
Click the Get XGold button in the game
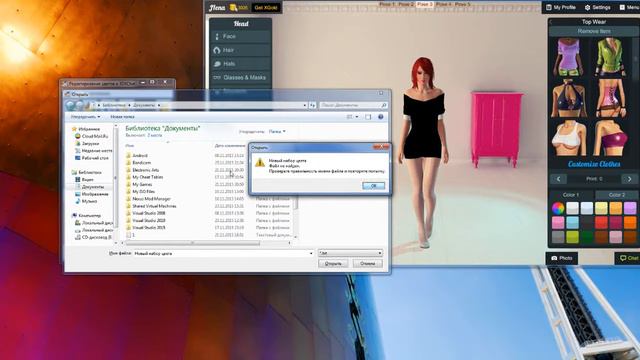266,7
